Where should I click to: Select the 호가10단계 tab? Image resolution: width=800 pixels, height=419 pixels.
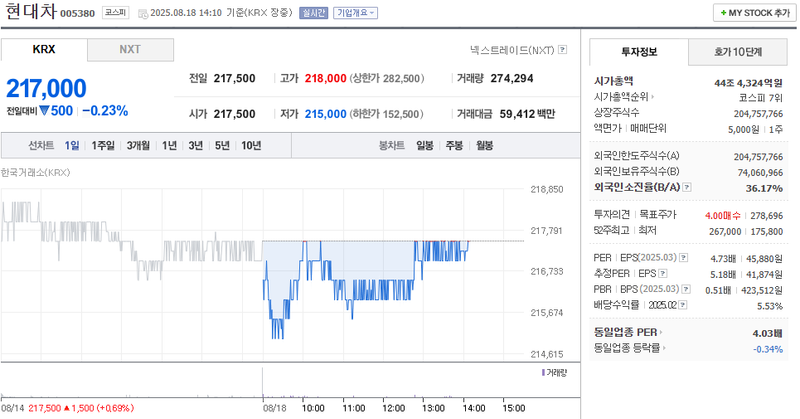(738, 52)
